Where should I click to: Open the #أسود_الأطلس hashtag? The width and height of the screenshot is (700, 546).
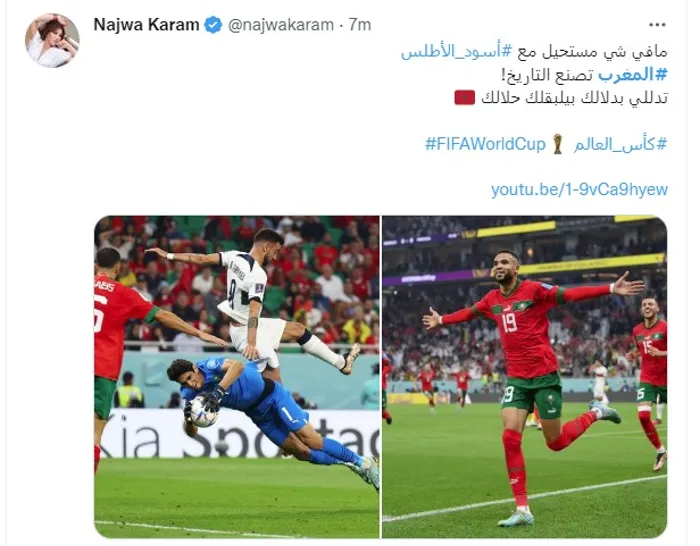click(458, 52)
